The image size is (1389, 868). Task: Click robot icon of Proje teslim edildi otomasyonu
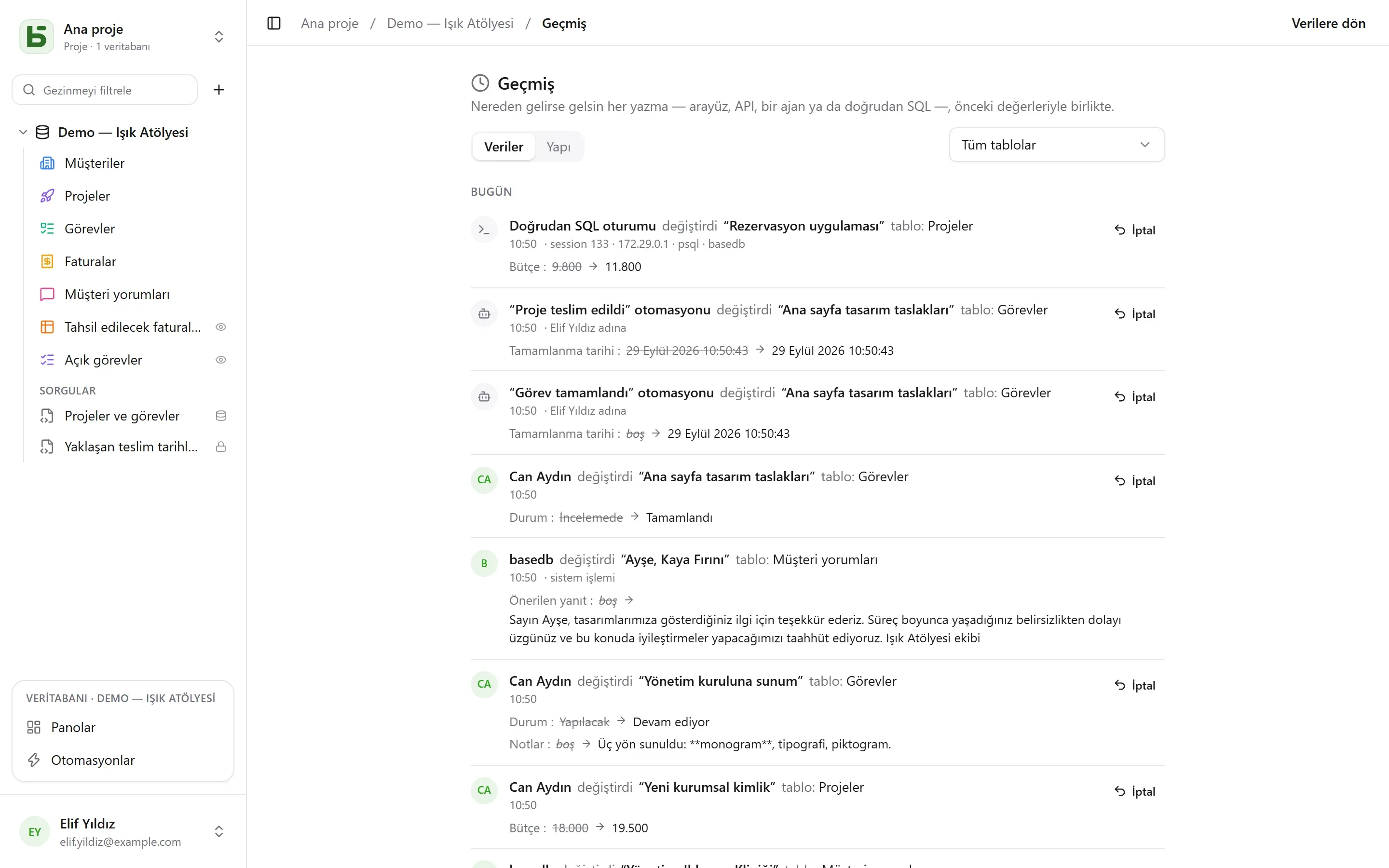point(484,313)
